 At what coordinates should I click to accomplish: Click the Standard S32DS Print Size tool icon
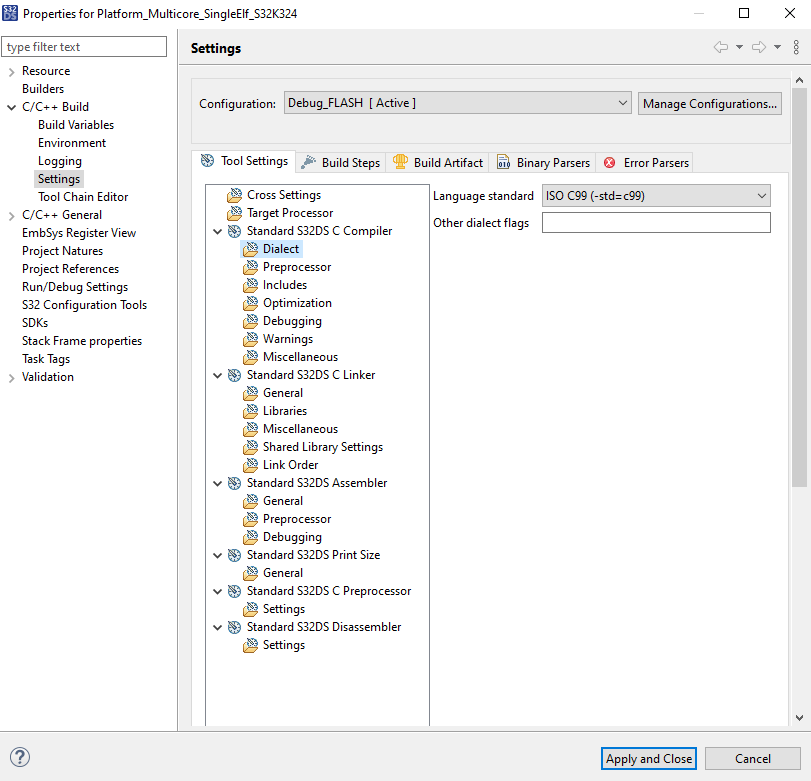234,555
